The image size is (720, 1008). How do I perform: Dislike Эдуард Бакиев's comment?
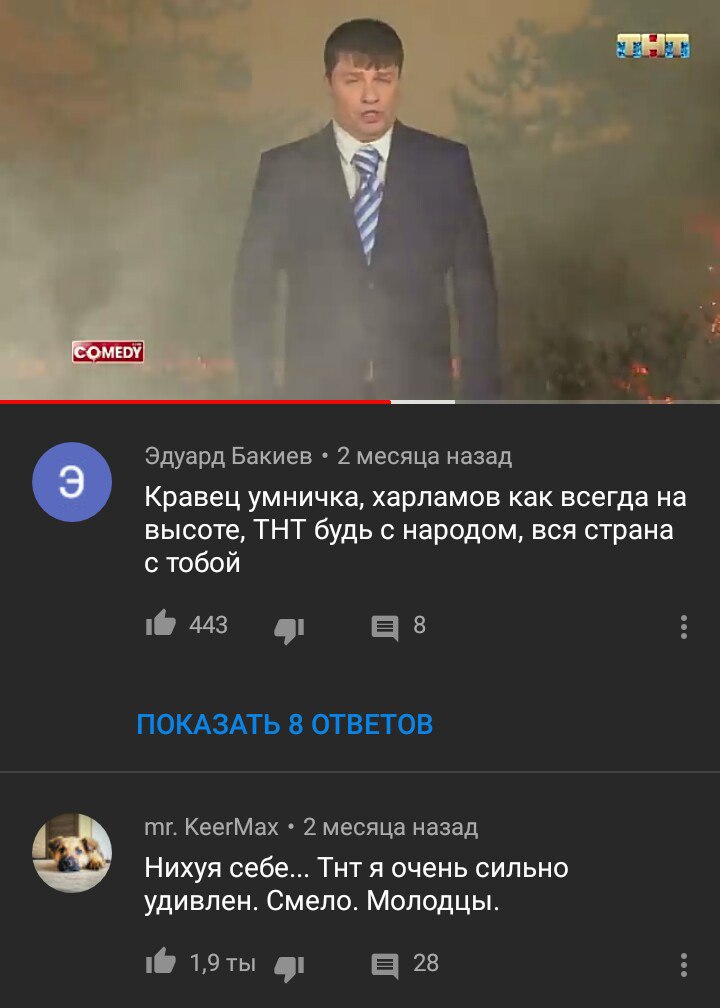click(289, 629)
